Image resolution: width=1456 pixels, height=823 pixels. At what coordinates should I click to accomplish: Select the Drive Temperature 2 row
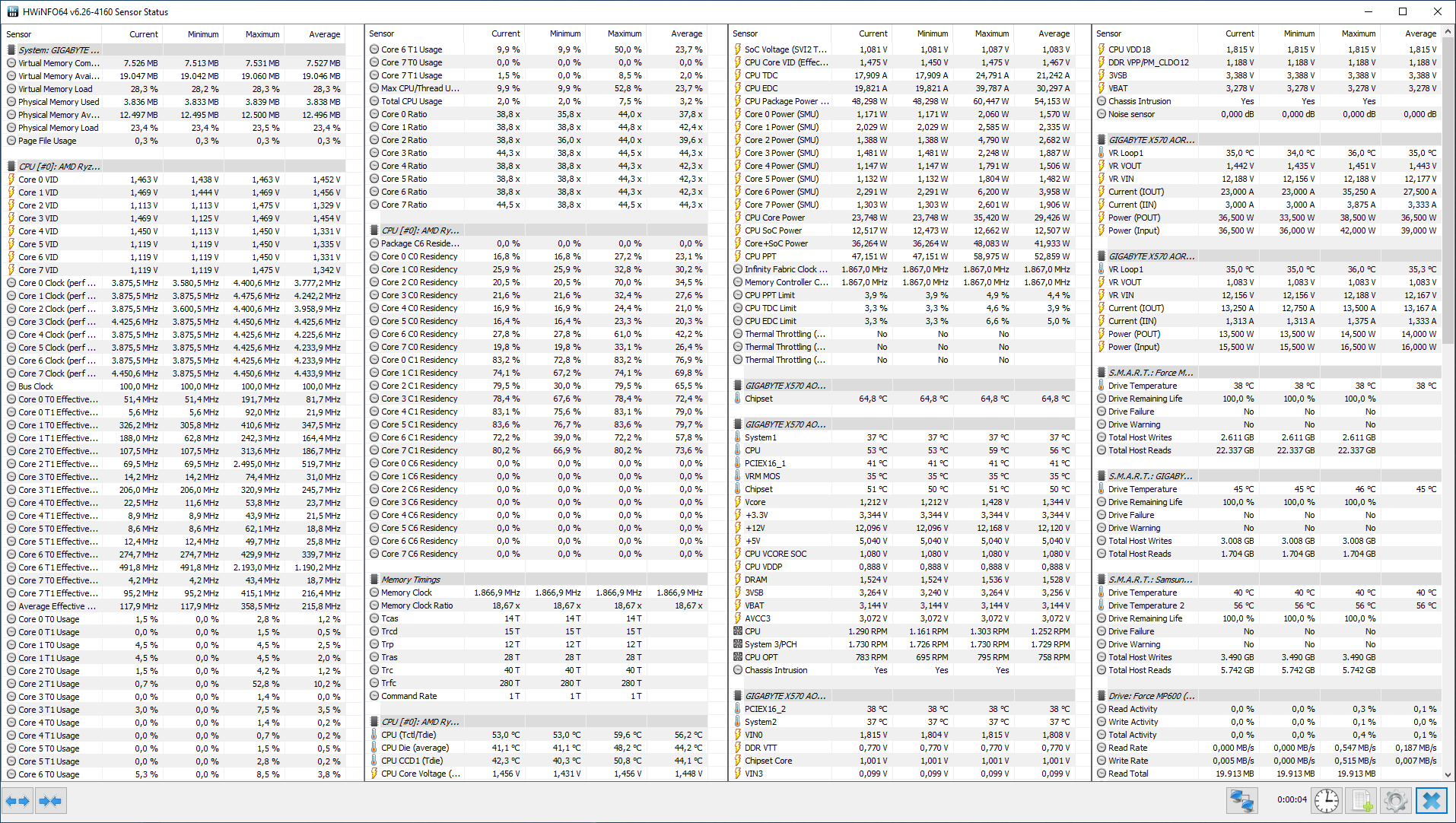tap(1267, 605)
